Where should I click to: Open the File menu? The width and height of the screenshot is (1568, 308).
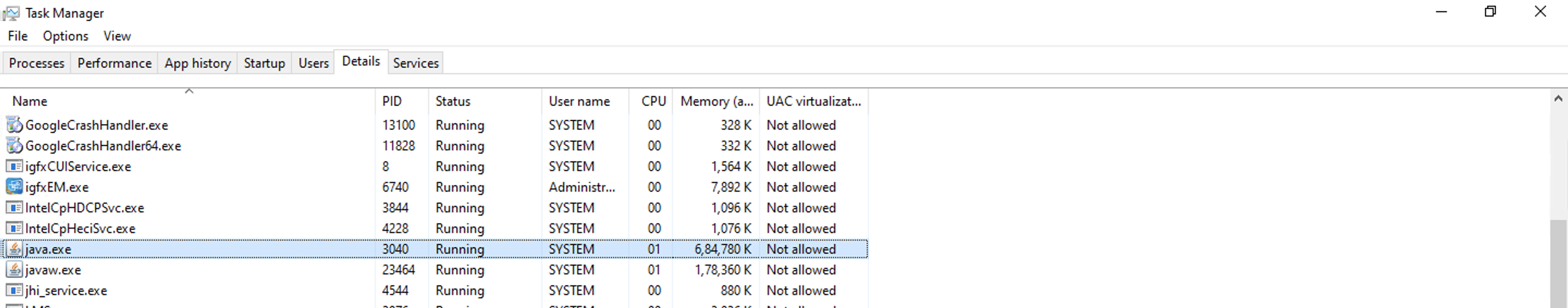click(17, 36)
